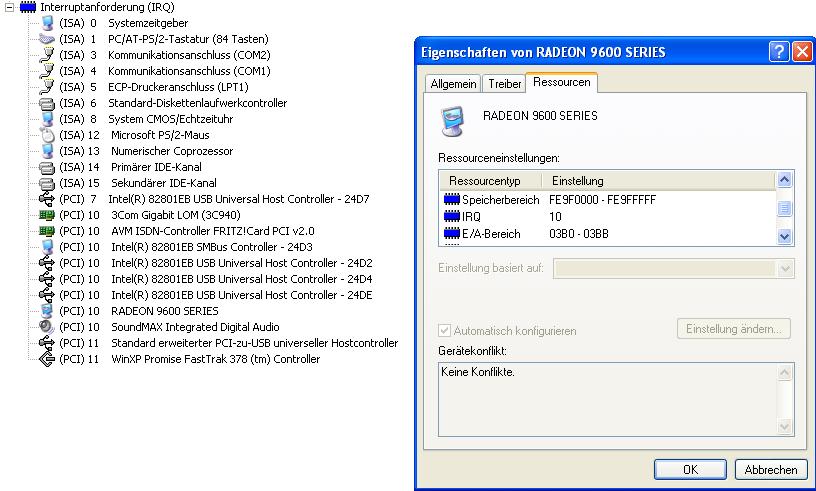
Task: Click the USB icon for controller 24D2
Action: coord(47,263)
